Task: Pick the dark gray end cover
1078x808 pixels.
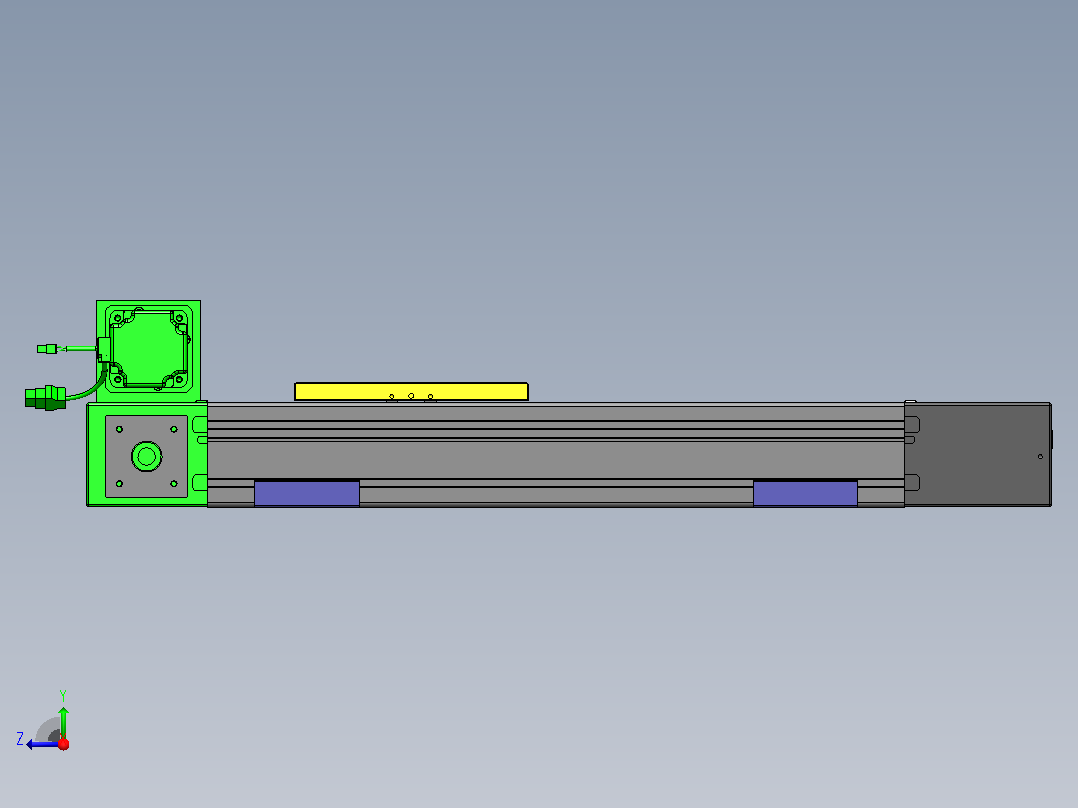Action: [978, 455]
